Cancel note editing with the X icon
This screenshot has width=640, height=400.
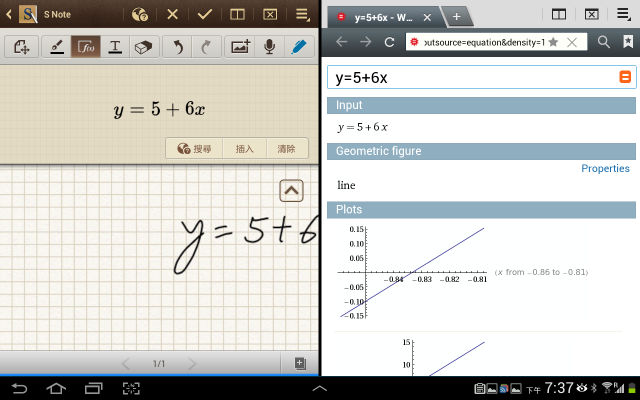[x=173, y=15]
